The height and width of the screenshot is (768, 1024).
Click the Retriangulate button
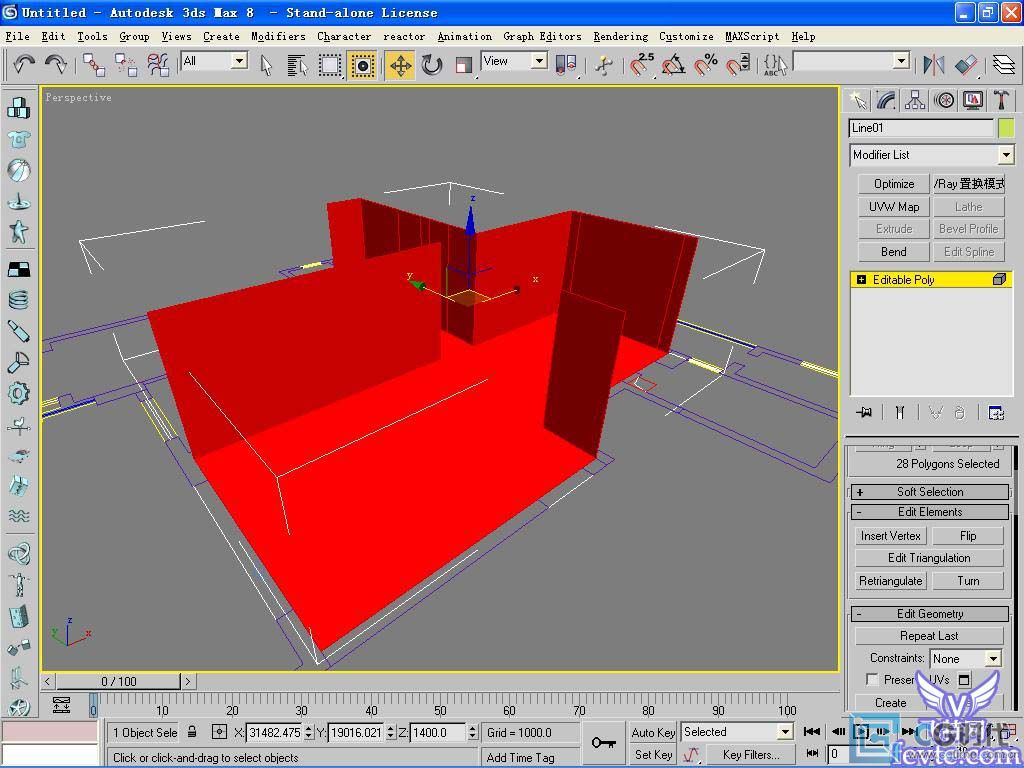pos(891,581)
